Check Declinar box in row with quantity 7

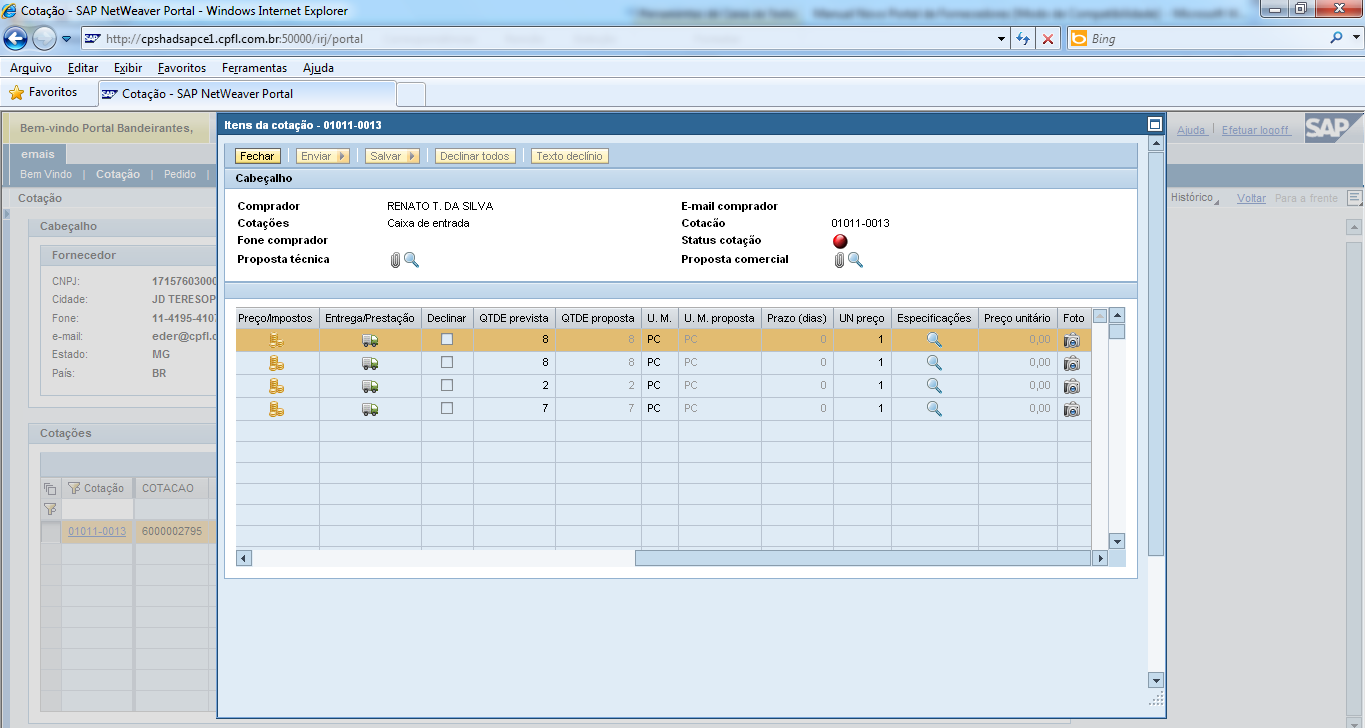[447, 408]
